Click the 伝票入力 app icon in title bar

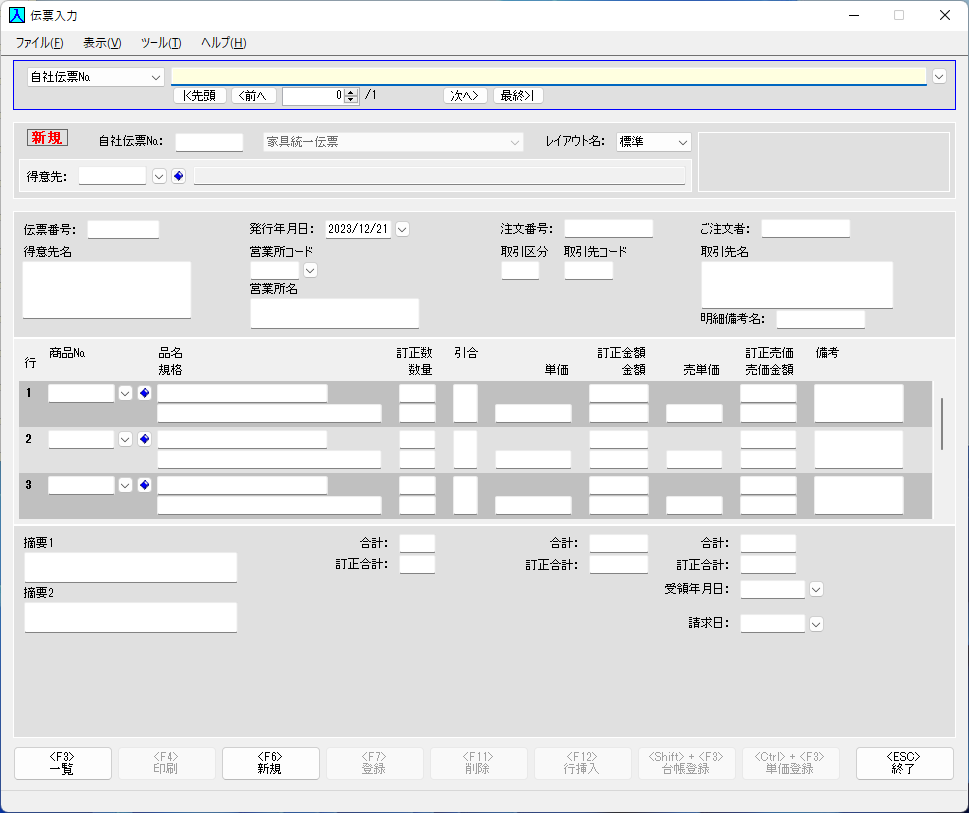click(x=17, y=15)
